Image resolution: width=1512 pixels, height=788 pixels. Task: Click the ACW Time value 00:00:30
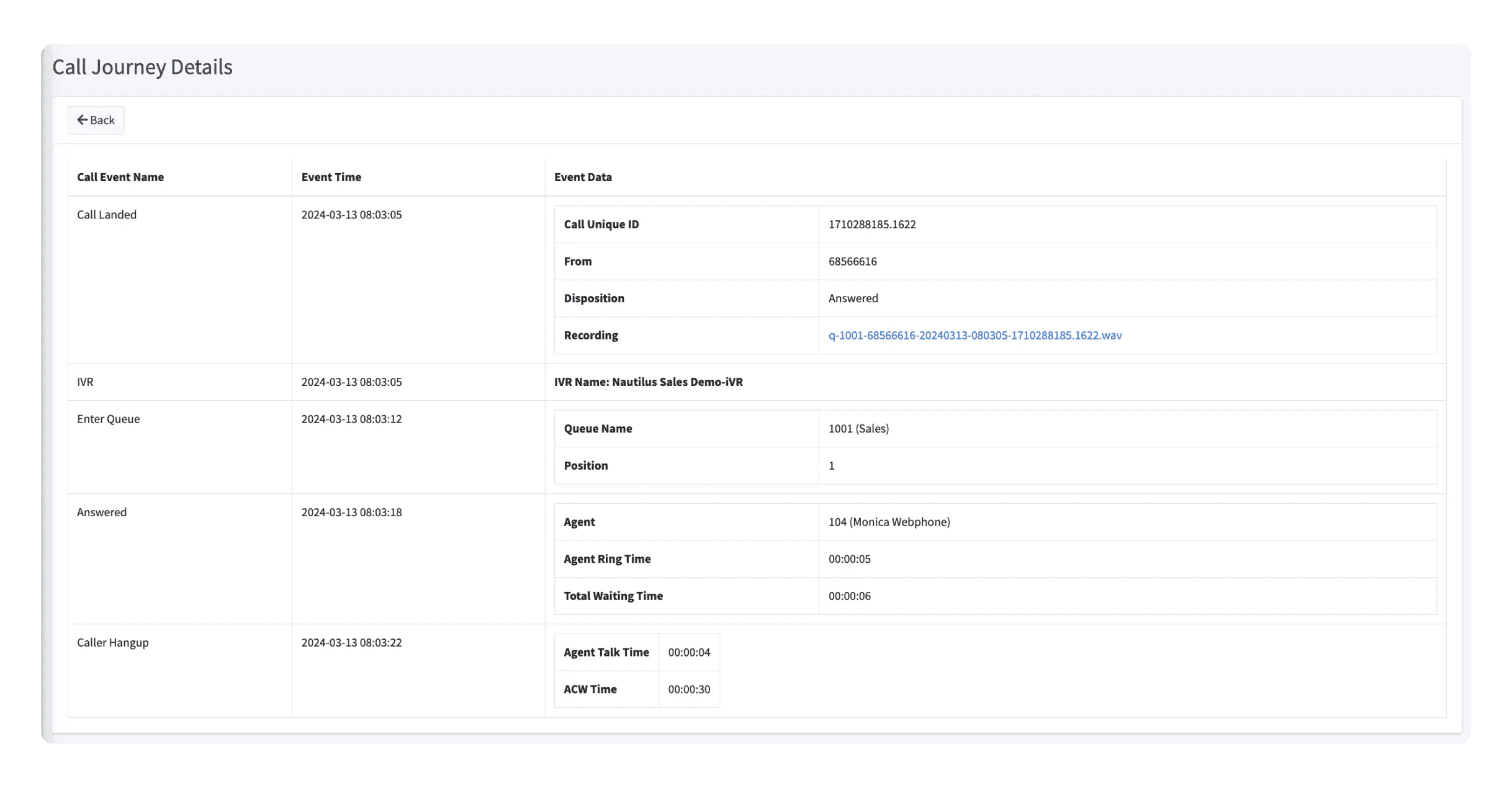coord(689,689)
